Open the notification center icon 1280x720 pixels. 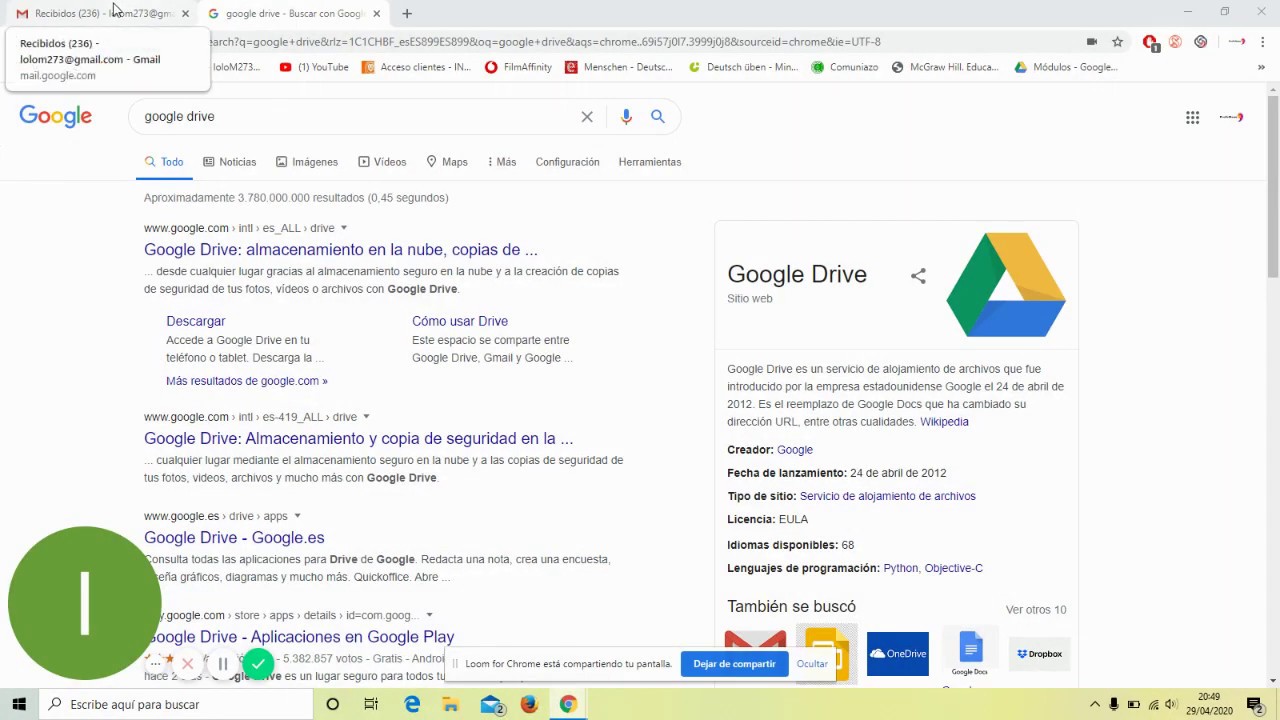(1255, 704)
